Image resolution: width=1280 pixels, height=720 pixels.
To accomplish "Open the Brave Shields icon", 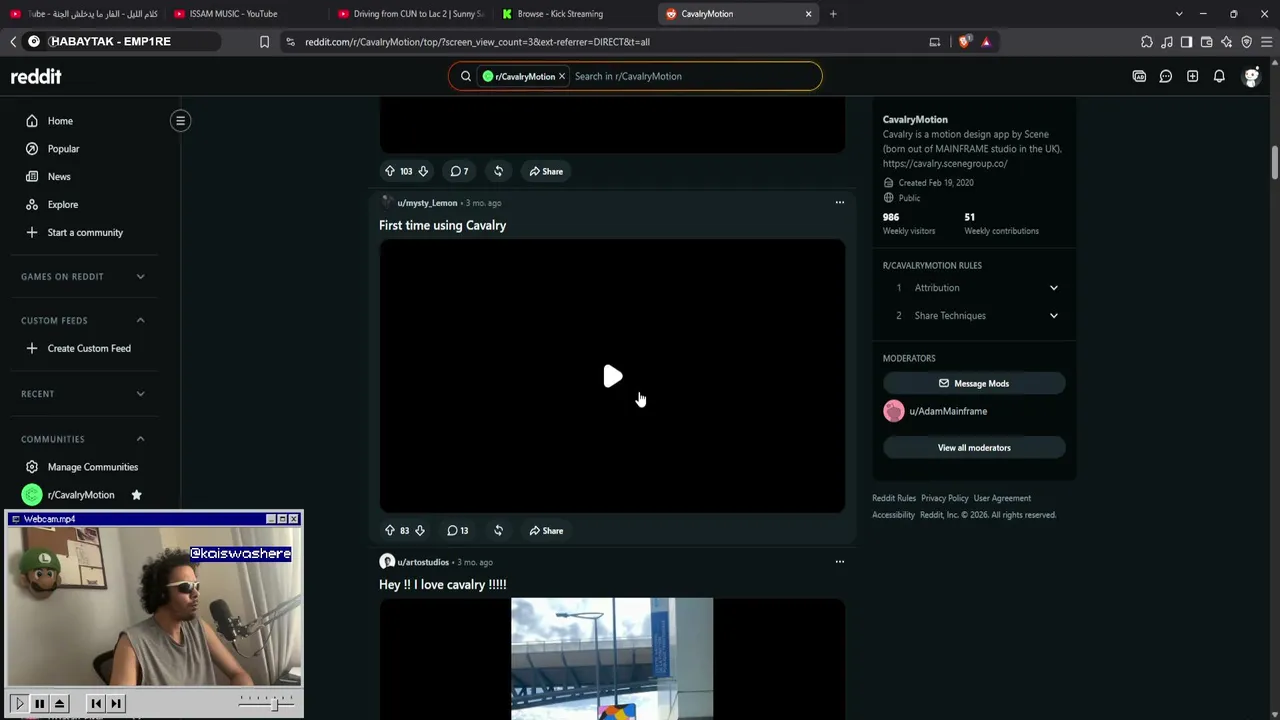I will 964,42.
